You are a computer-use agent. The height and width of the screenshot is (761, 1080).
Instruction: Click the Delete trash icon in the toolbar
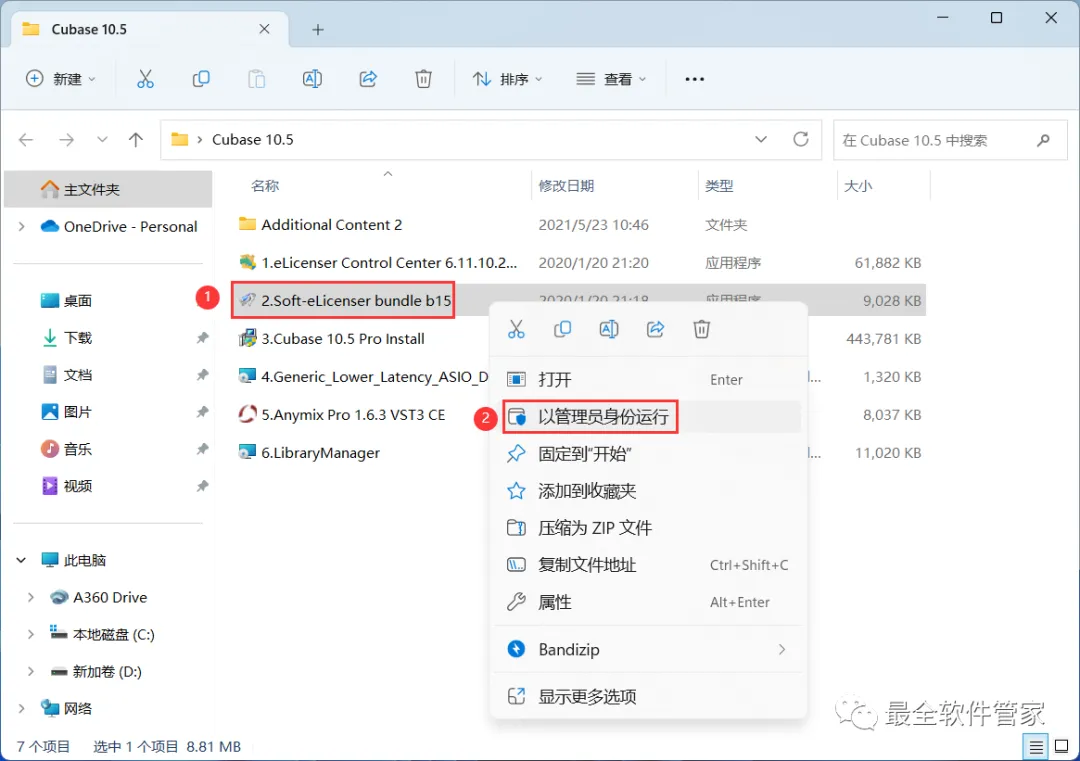coord(424,79)
